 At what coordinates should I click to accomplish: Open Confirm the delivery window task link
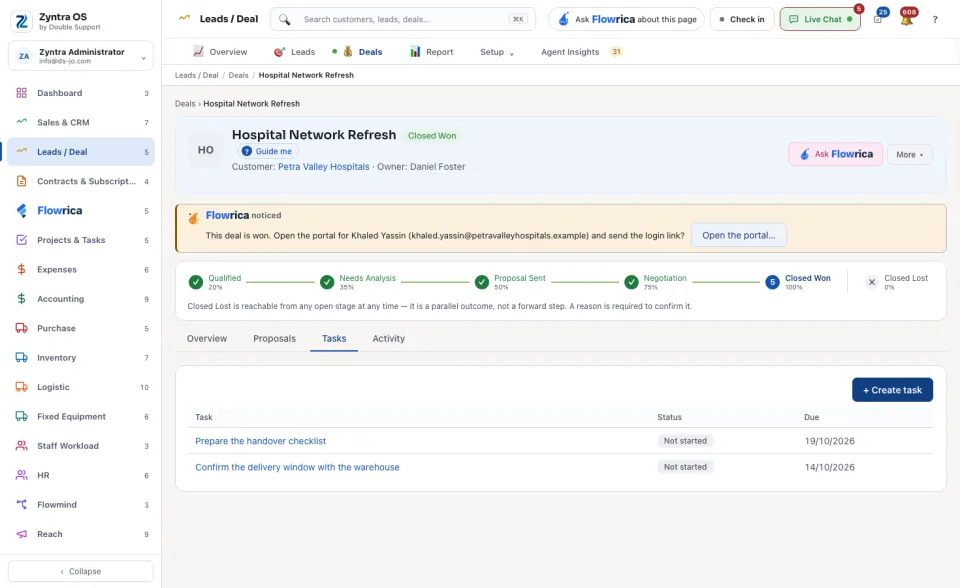pos(297,467)
